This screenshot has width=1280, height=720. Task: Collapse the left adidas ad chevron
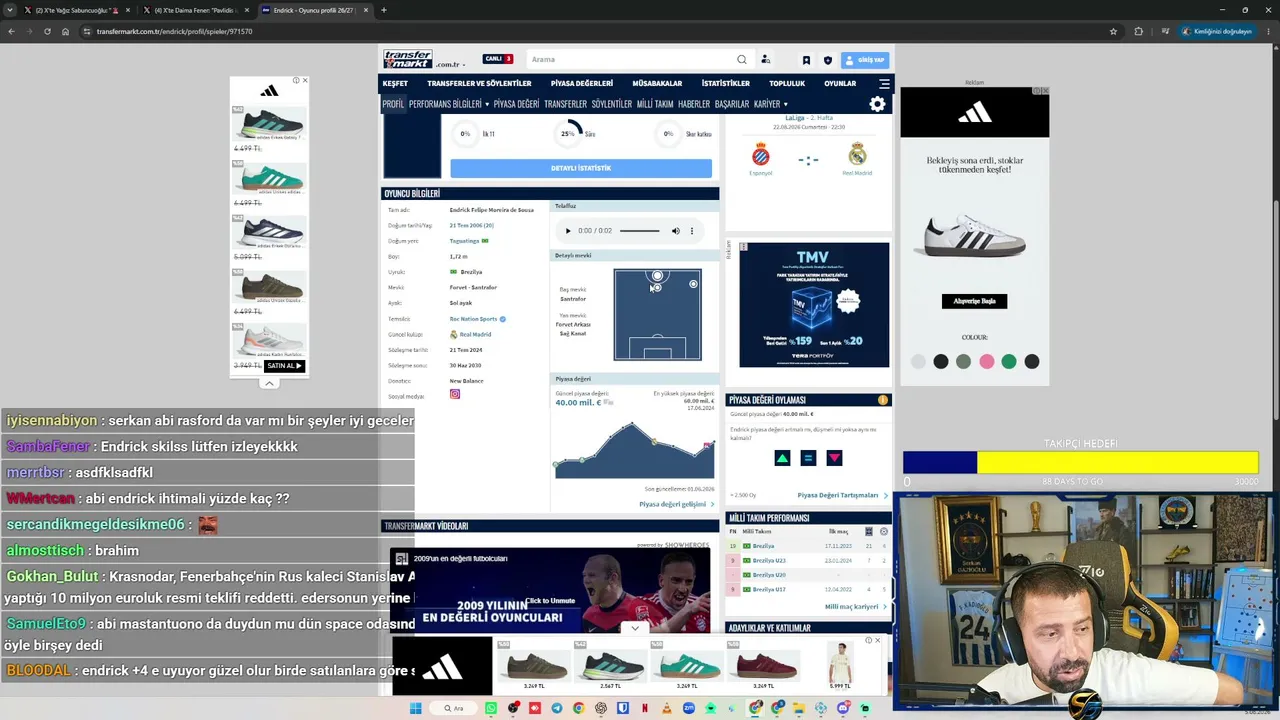(x=269, y=383)
